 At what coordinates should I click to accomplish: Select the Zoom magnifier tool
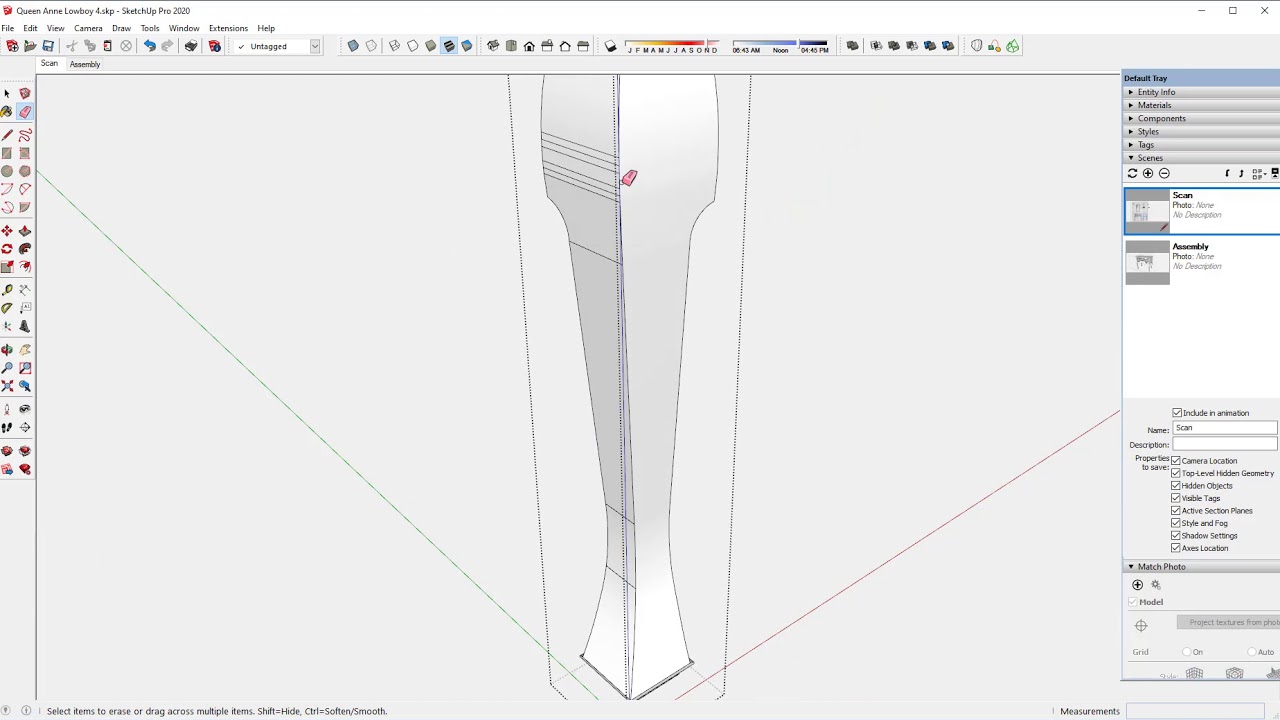[x=7, y=368]
